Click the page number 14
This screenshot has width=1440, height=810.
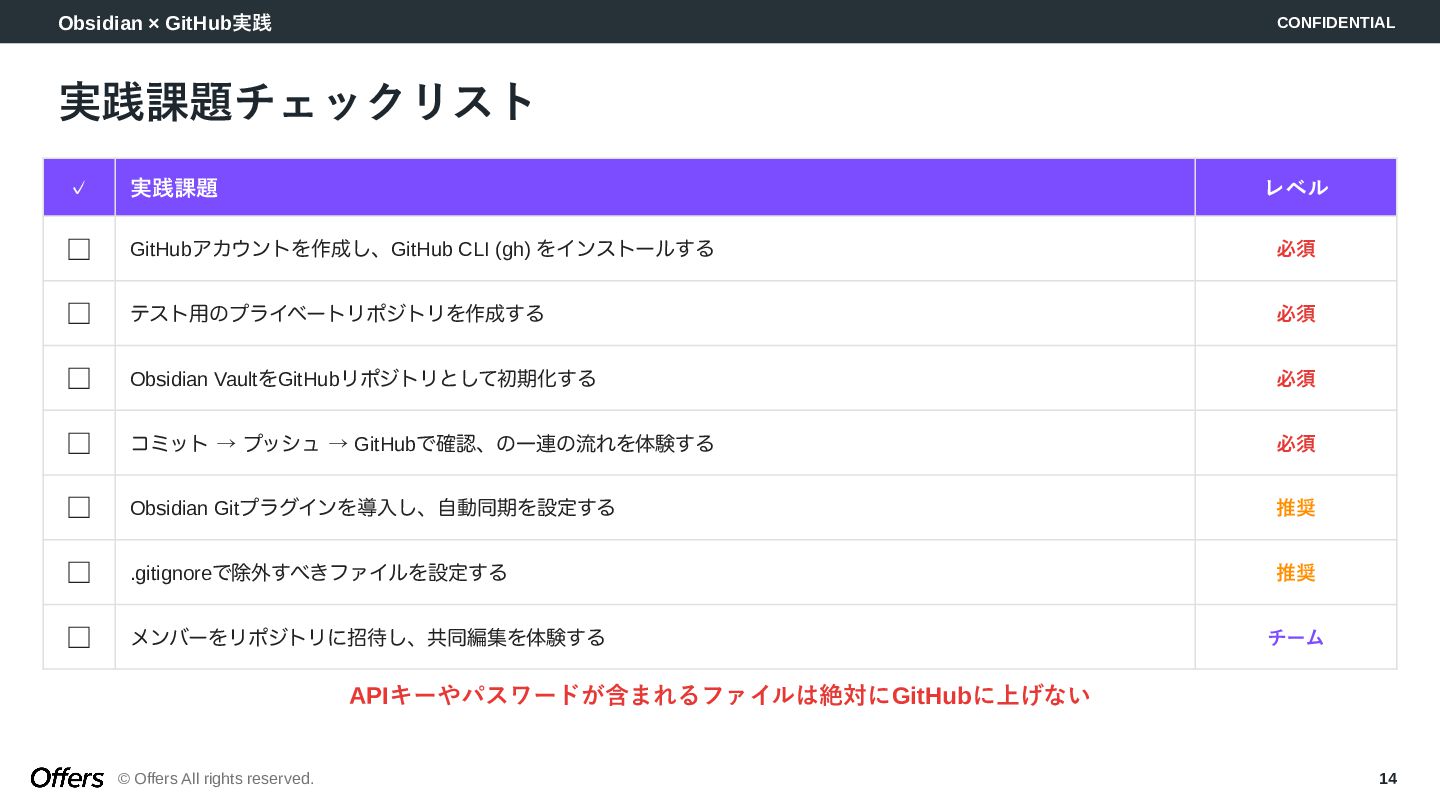pos(1388,779)
